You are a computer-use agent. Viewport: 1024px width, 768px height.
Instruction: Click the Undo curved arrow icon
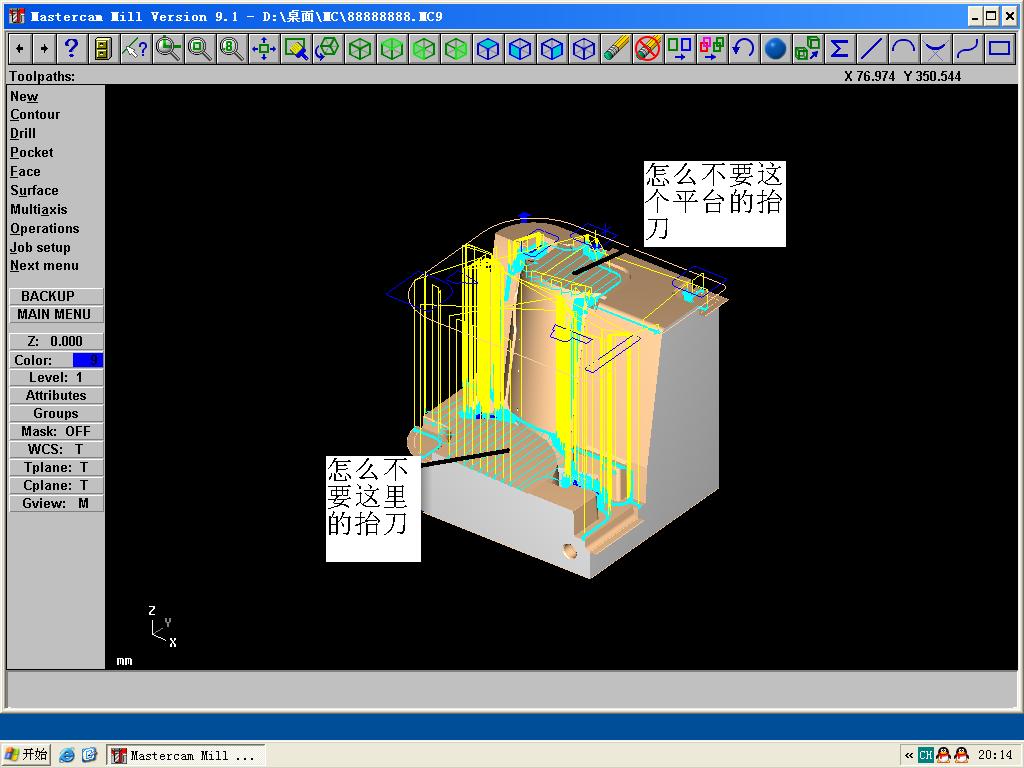point(743,48)
